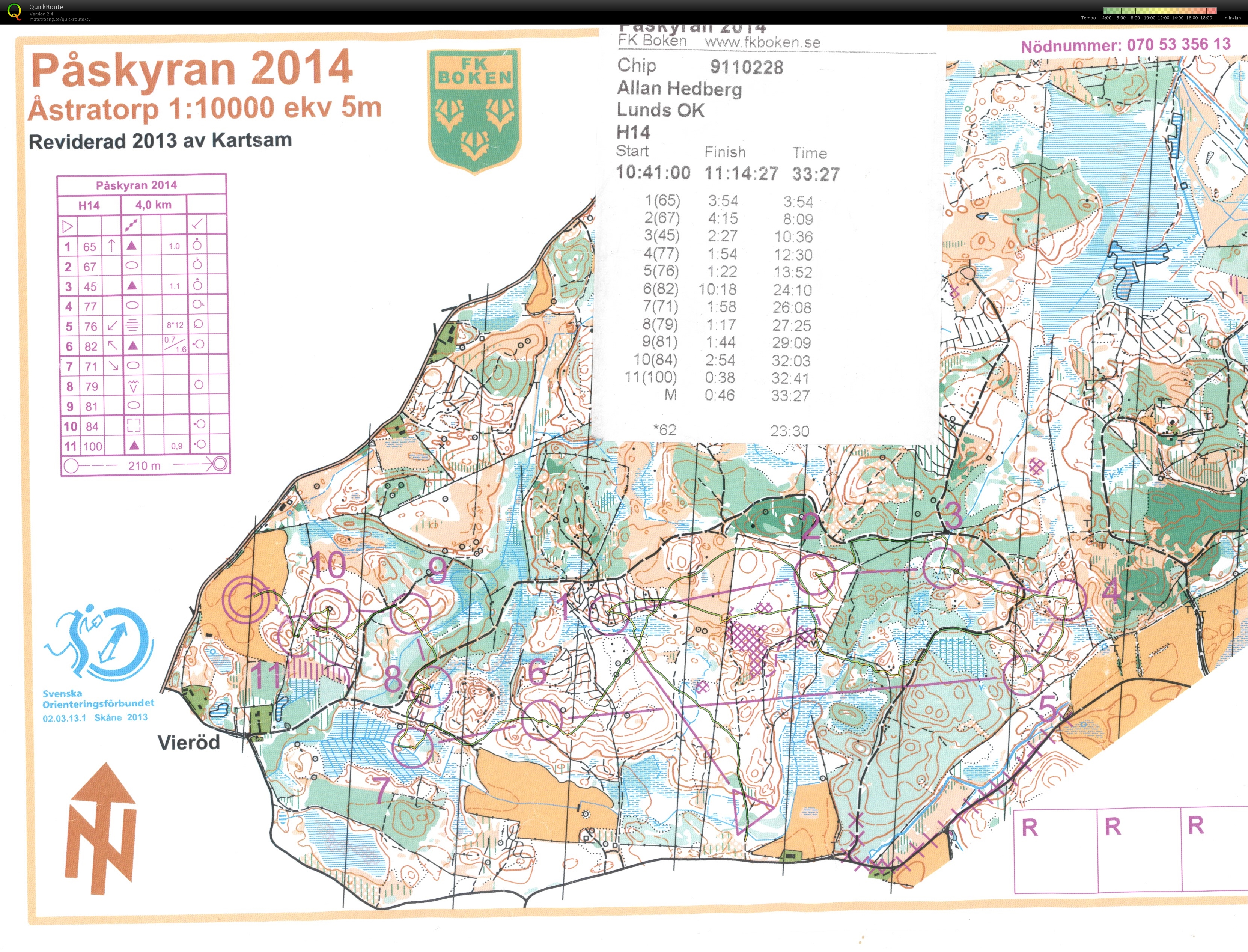The image size is (1248, 952).
Task: Click the total time 33:27 under Time
Action: coord(816,174)
